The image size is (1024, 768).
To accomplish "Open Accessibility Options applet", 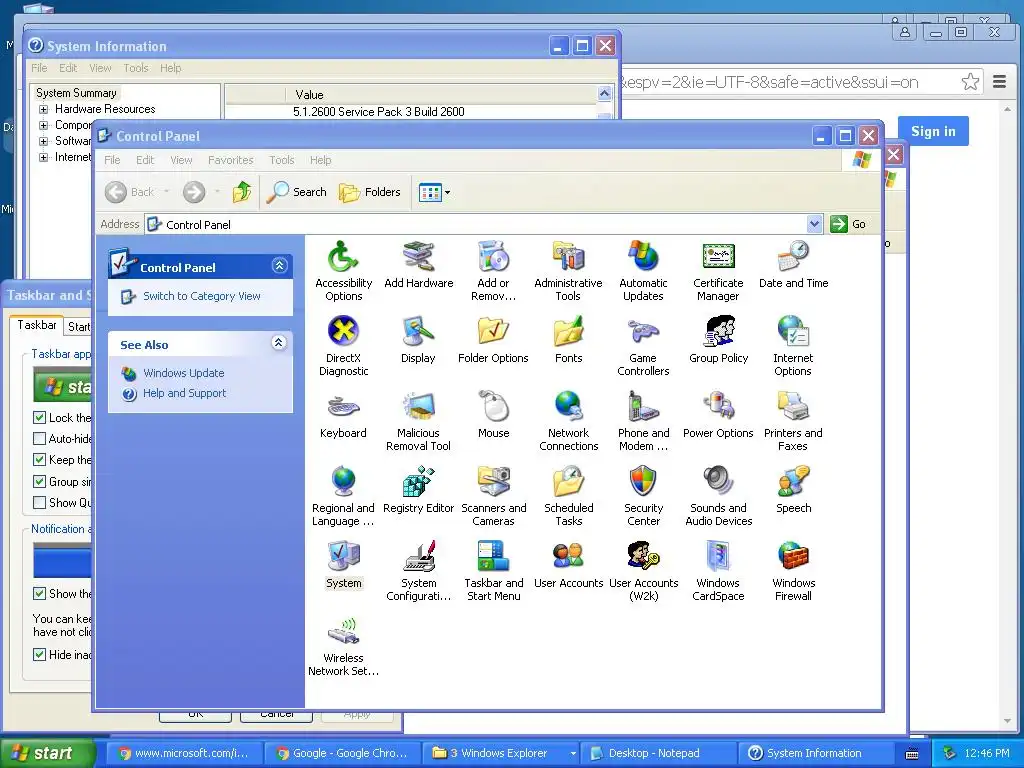I will (x=344, y=270).
